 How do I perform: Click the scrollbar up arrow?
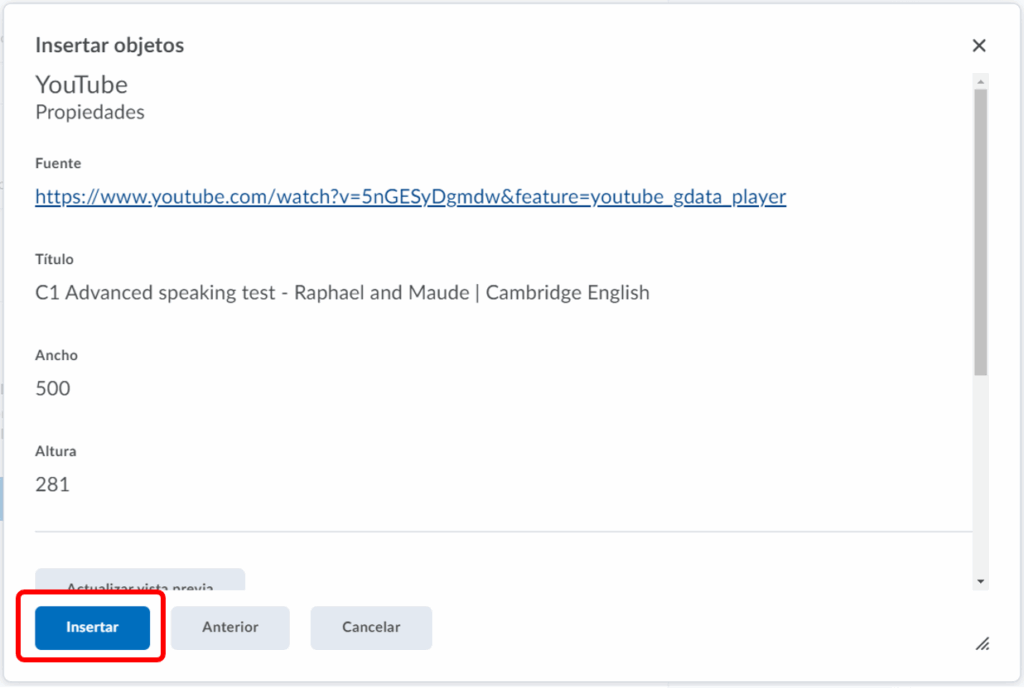click(981, 81)
